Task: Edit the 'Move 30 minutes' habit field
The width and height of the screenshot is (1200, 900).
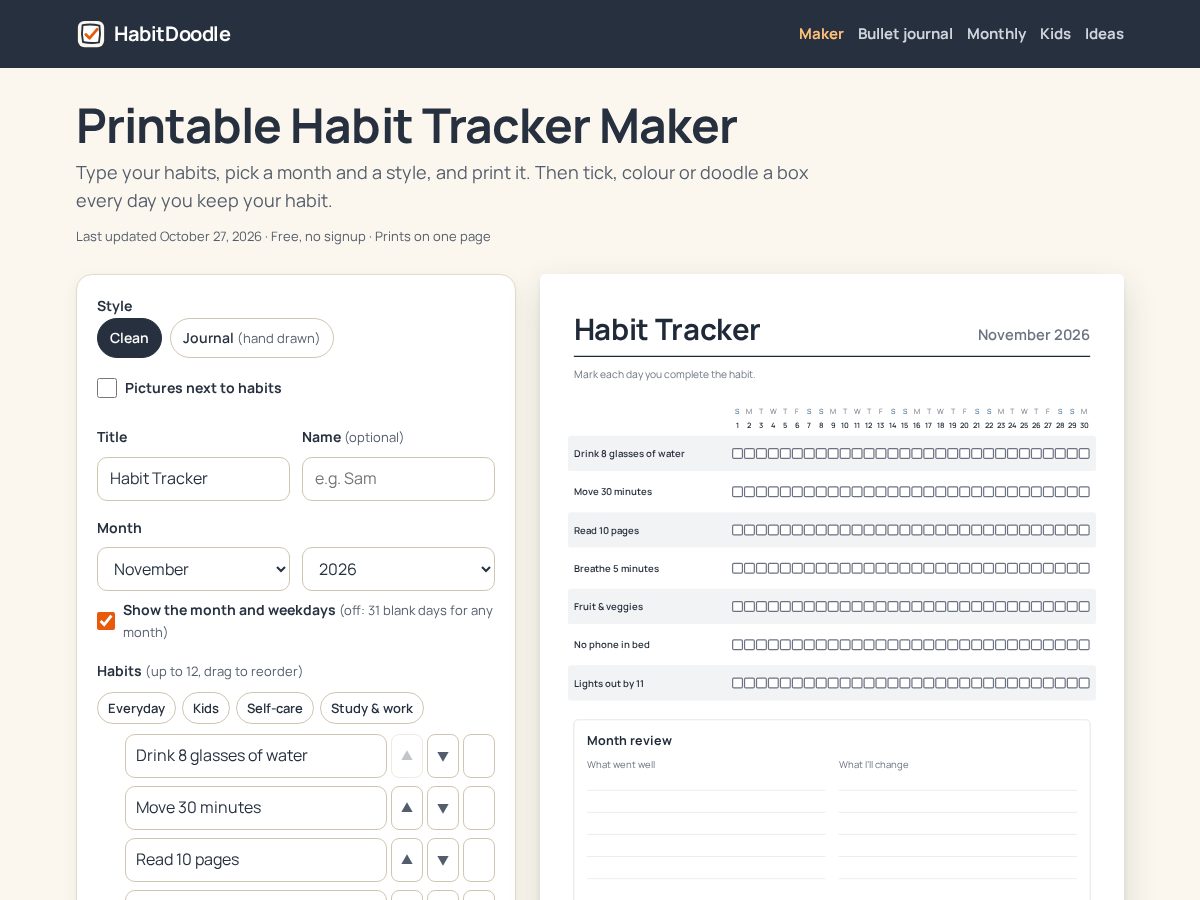Action: [x=256, y=808]
